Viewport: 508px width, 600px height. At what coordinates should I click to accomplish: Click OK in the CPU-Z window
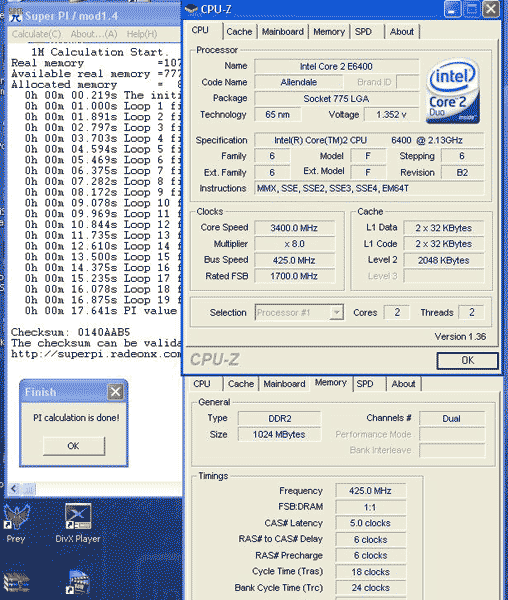click(467, 360)
